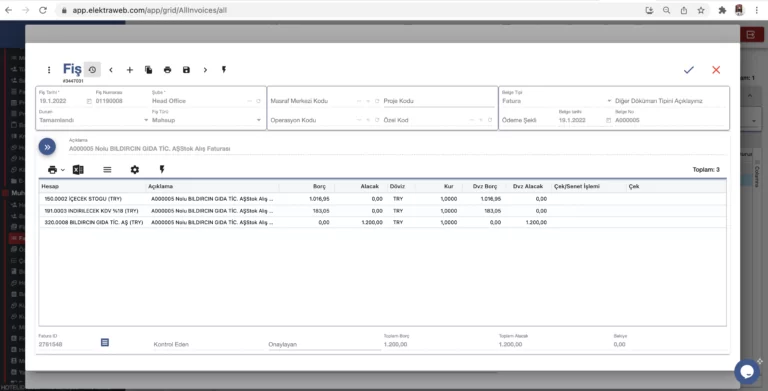Click the browser address bar URL

coord(150,10)
